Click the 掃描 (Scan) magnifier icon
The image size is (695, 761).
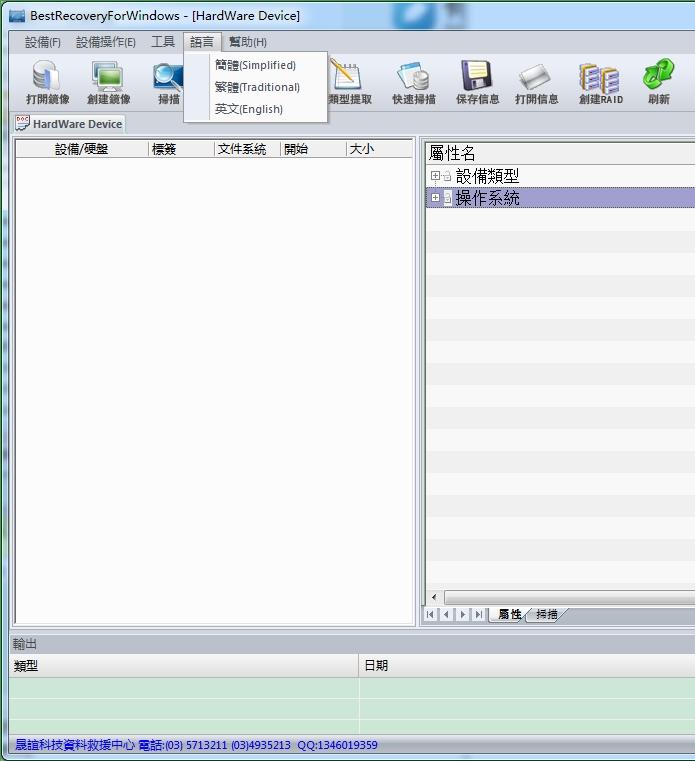(x=168, y=77)
